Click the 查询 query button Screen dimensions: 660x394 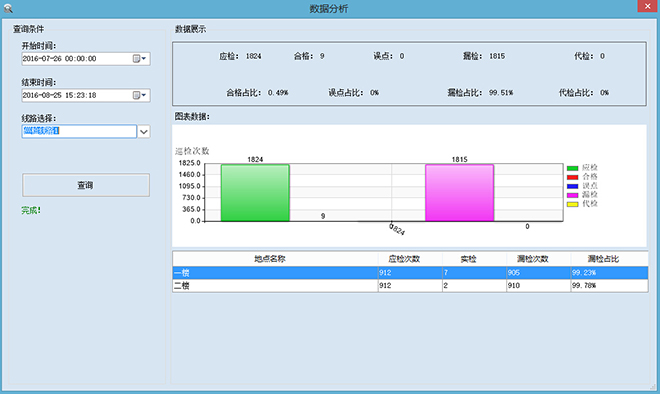click(x=86, y=185)
